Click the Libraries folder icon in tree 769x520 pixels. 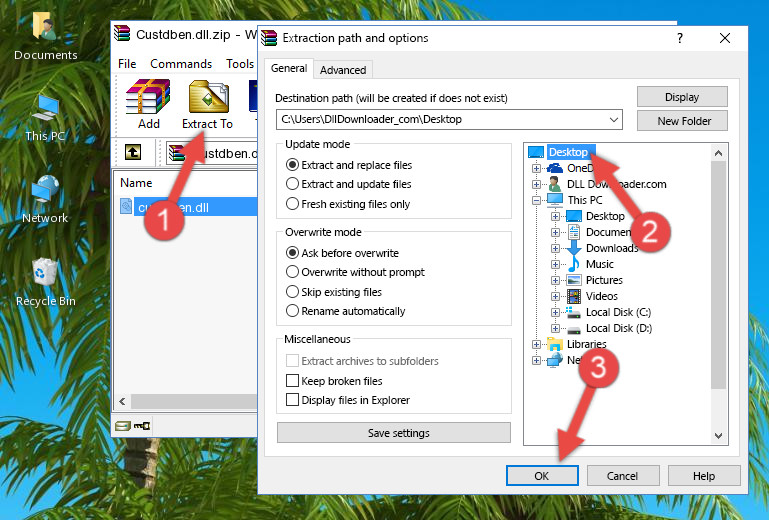click(x=555, y=344)
